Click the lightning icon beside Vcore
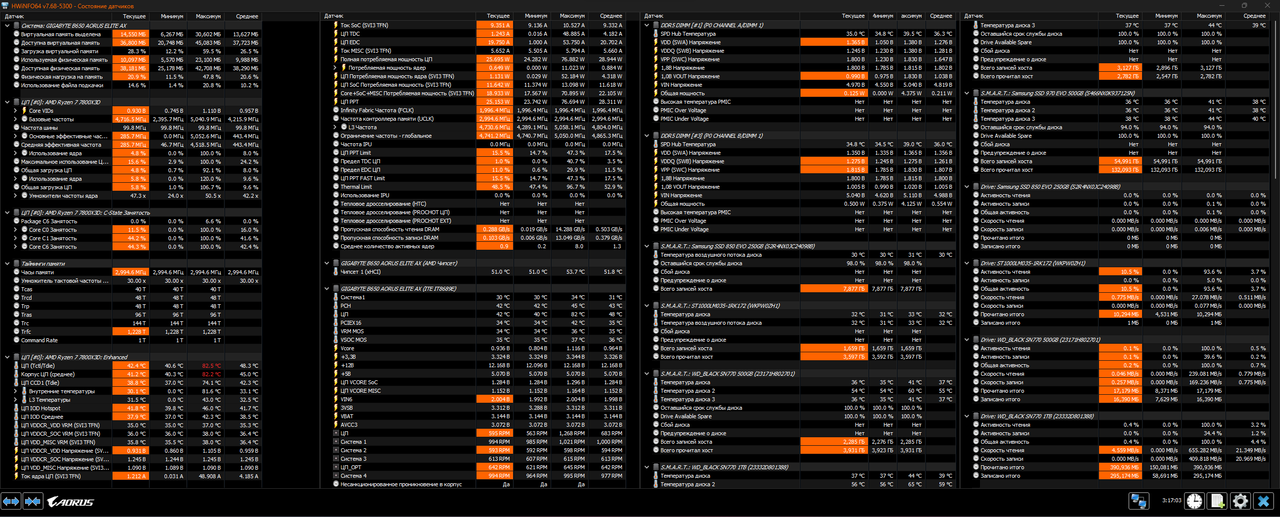This screenshot has width=1280, height=517. click(334, 348)
